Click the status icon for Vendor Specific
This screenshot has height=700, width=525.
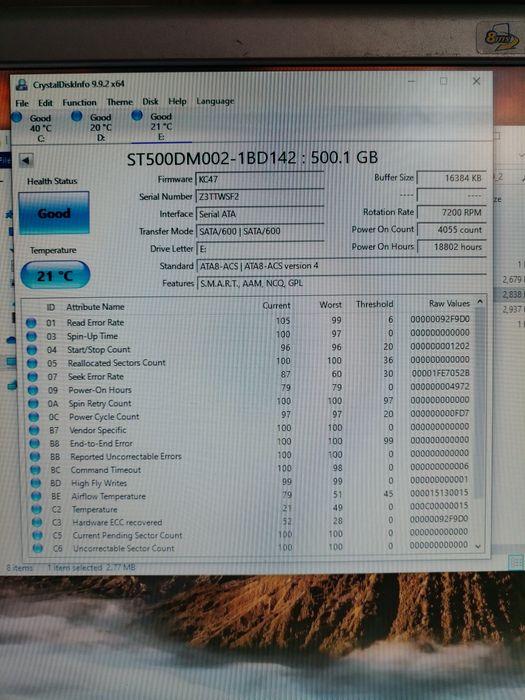point(35,430)
